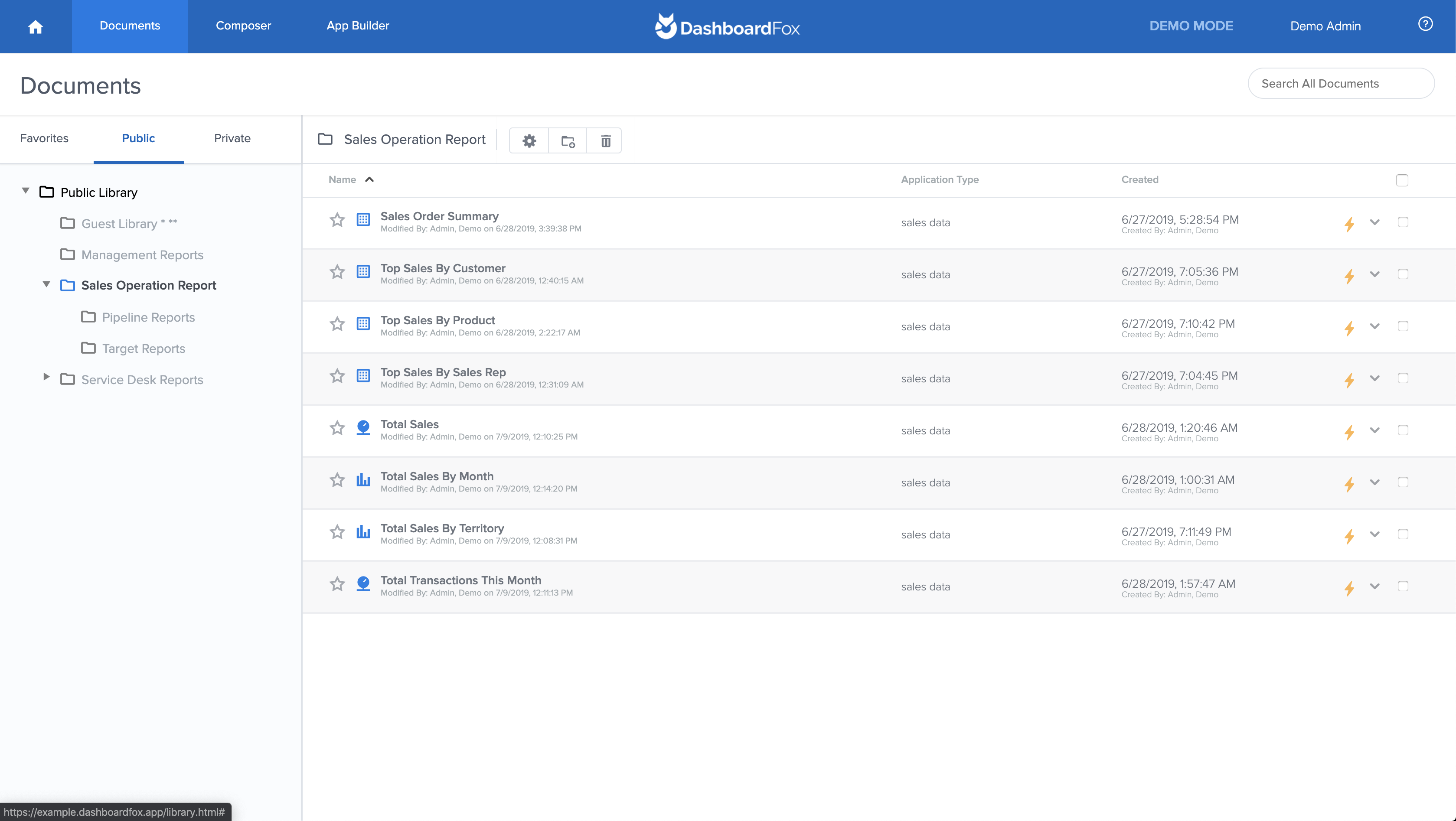Expand the Service Desk Reports folder
This screenshot has height=821, width=1456.
coord(46,377)
